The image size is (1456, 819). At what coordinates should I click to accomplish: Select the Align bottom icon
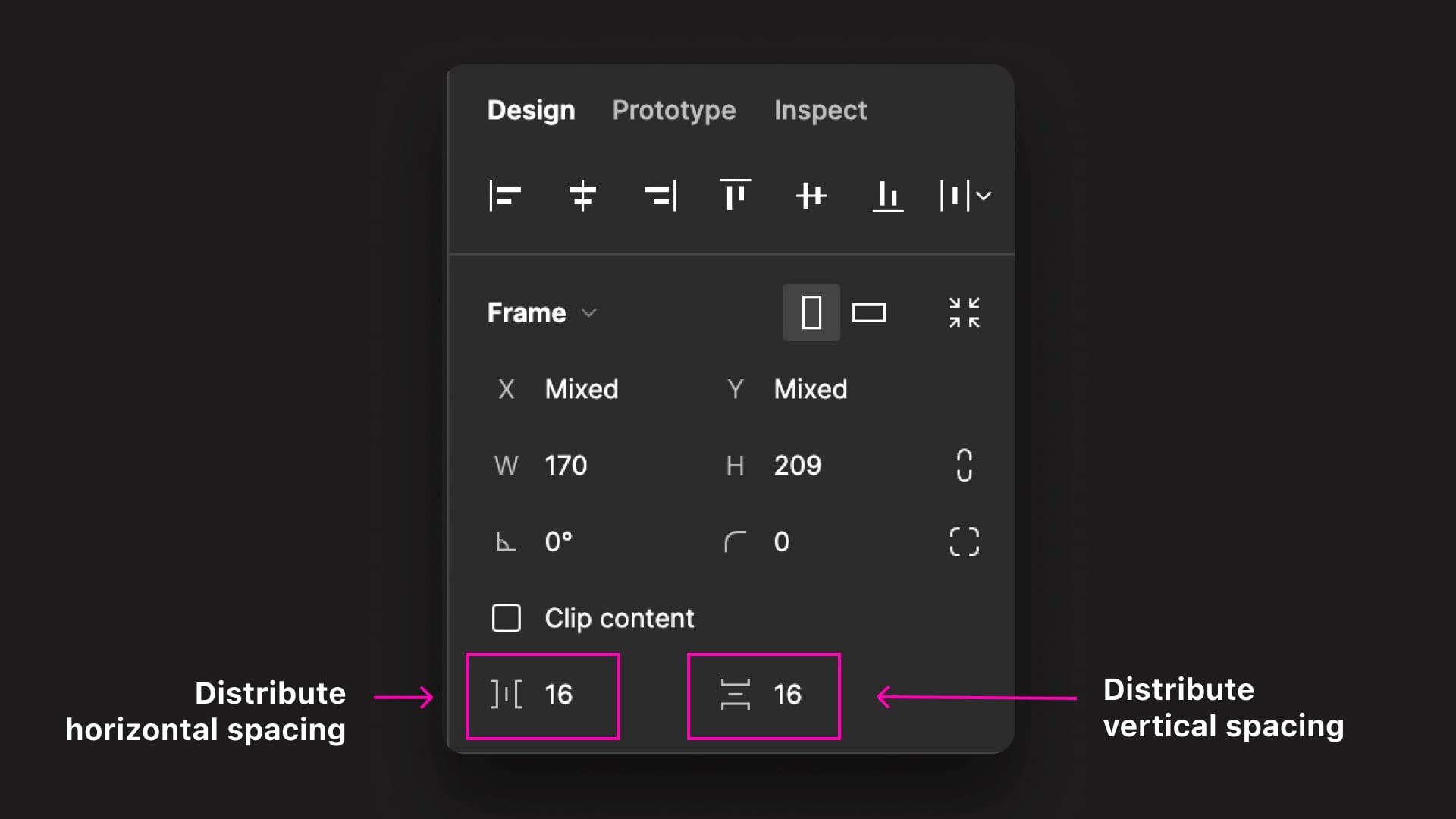coord(887,196)
